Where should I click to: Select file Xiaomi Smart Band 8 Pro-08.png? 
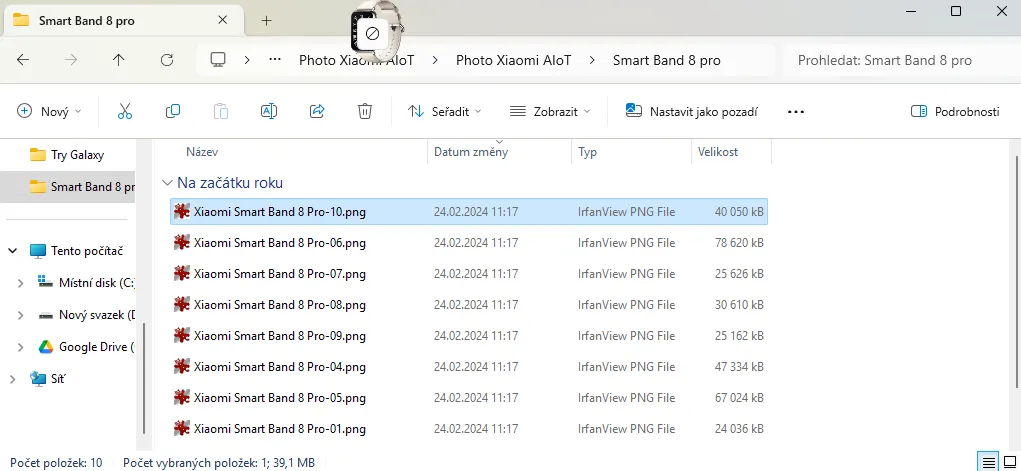point(469,304)
